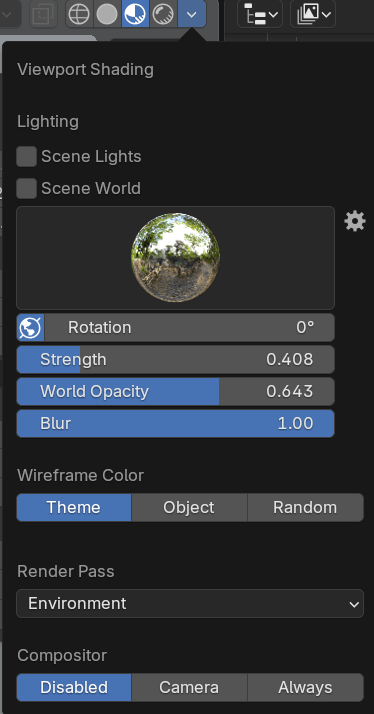Adjust the World Opacity slider
374x714 pixels.
(175, 391)
